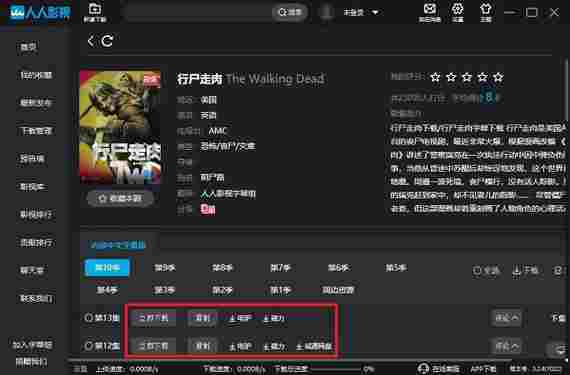Click the 电驴 link for 第13集

pyautogui.click(x=240, y=319)
